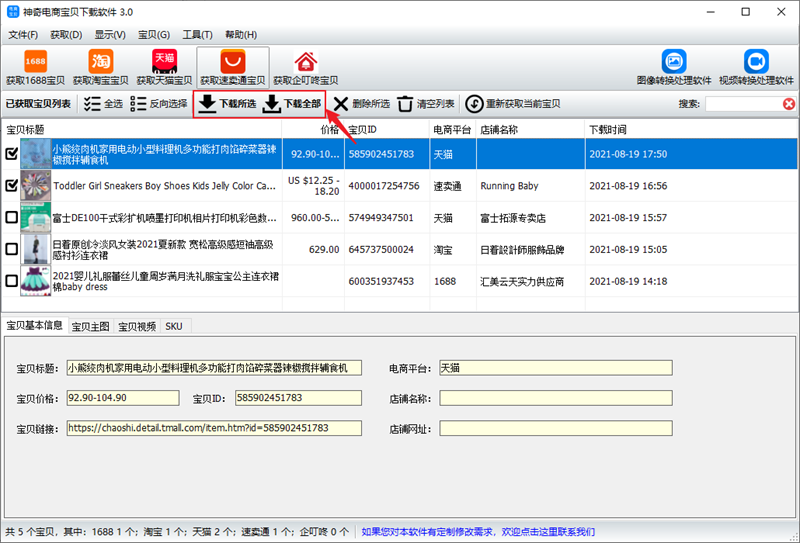The image size is (800, 543).
Task: Uncheck the 小熊绞肉机 item checkbox
Action: click(11, 153)
